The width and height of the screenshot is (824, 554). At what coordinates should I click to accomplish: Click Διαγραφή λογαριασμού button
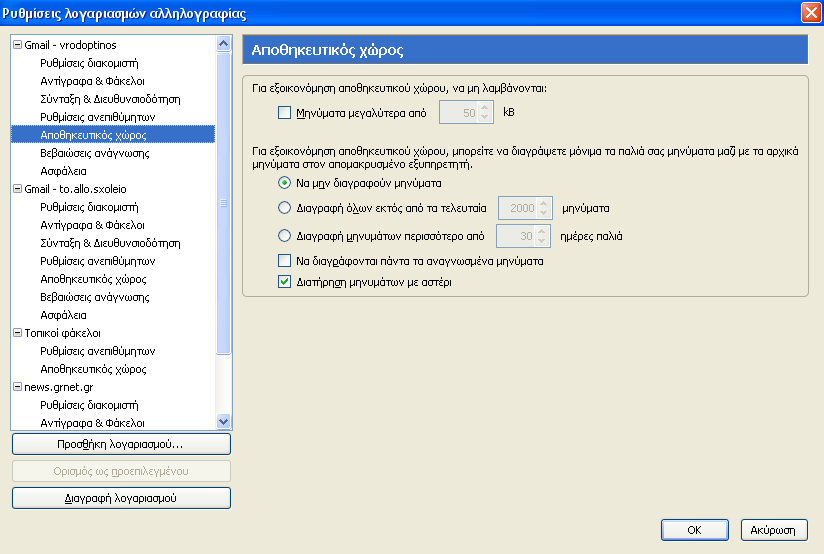[x=121, y=498]
